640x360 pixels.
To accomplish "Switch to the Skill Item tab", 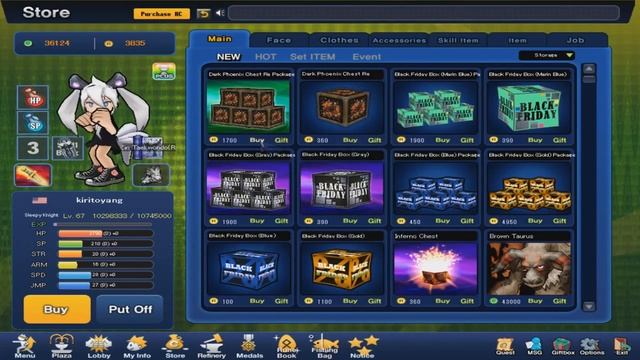I will (x=458, y=40).
